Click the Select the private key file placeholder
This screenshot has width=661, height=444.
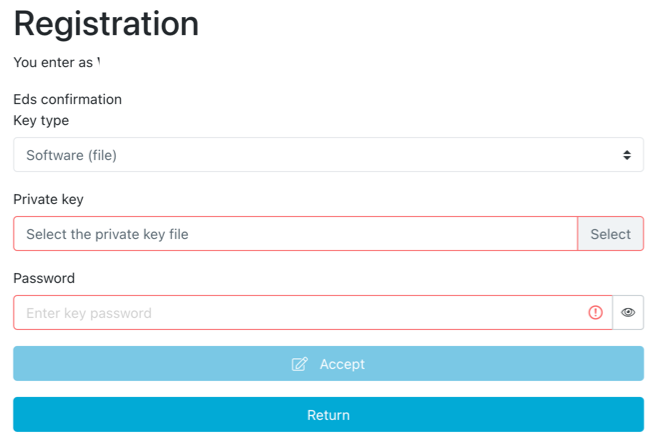107,234
